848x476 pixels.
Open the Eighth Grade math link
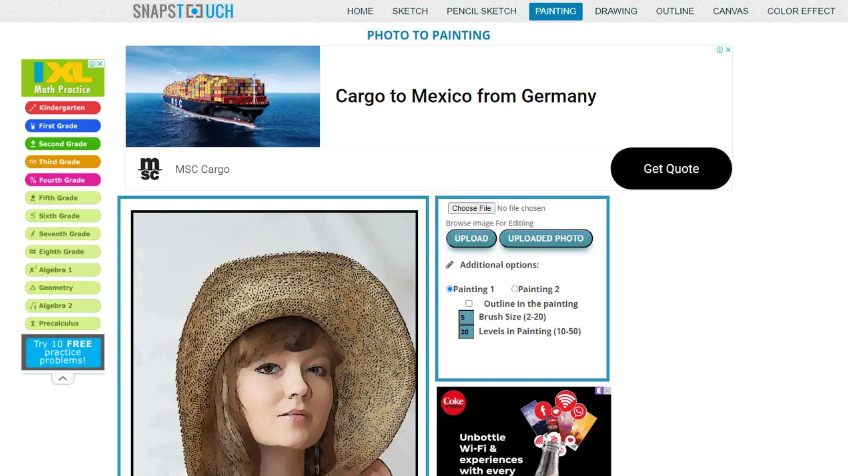63,252
